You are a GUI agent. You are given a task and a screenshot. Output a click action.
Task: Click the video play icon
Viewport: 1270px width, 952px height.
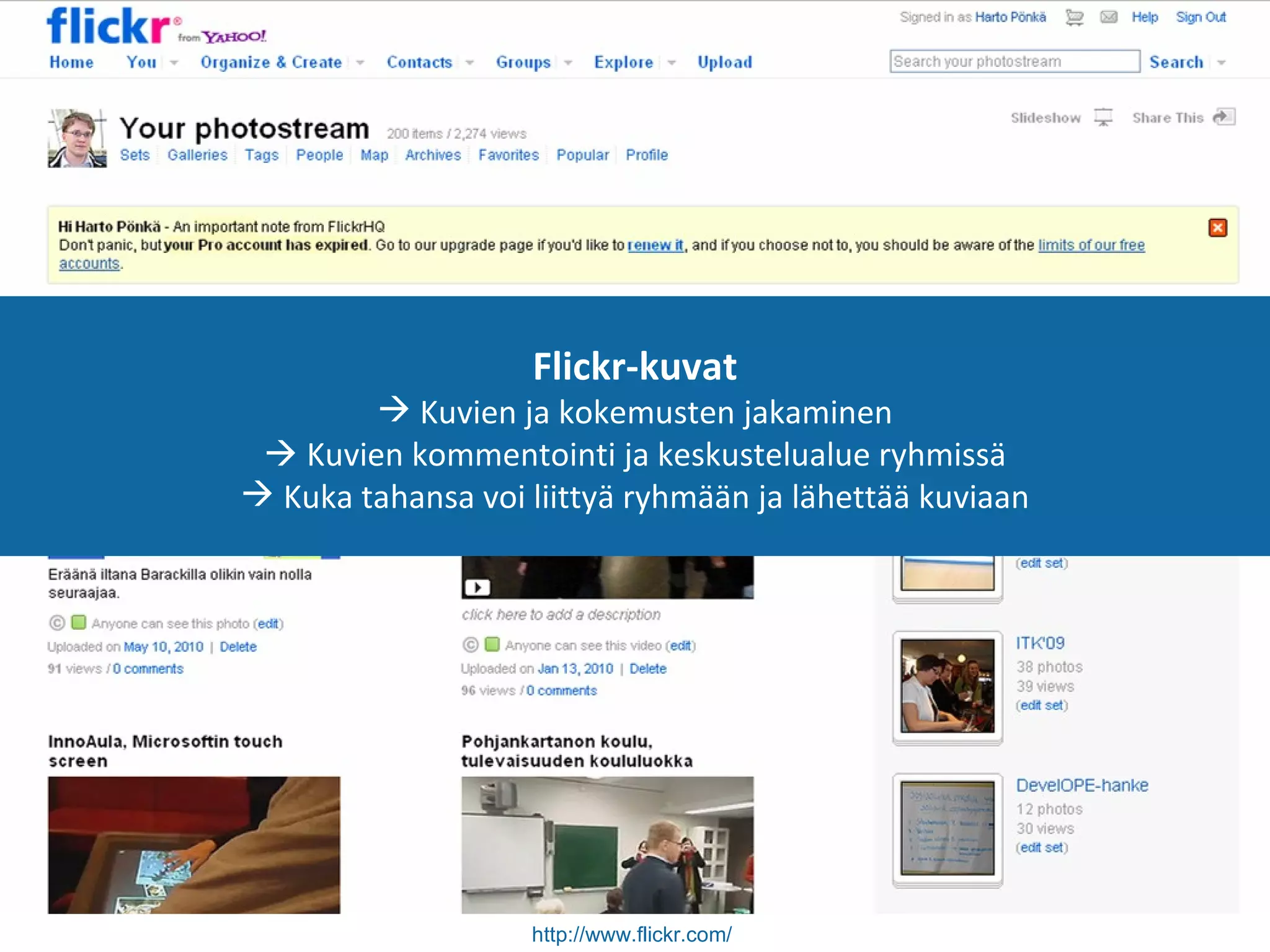point(477,586)
